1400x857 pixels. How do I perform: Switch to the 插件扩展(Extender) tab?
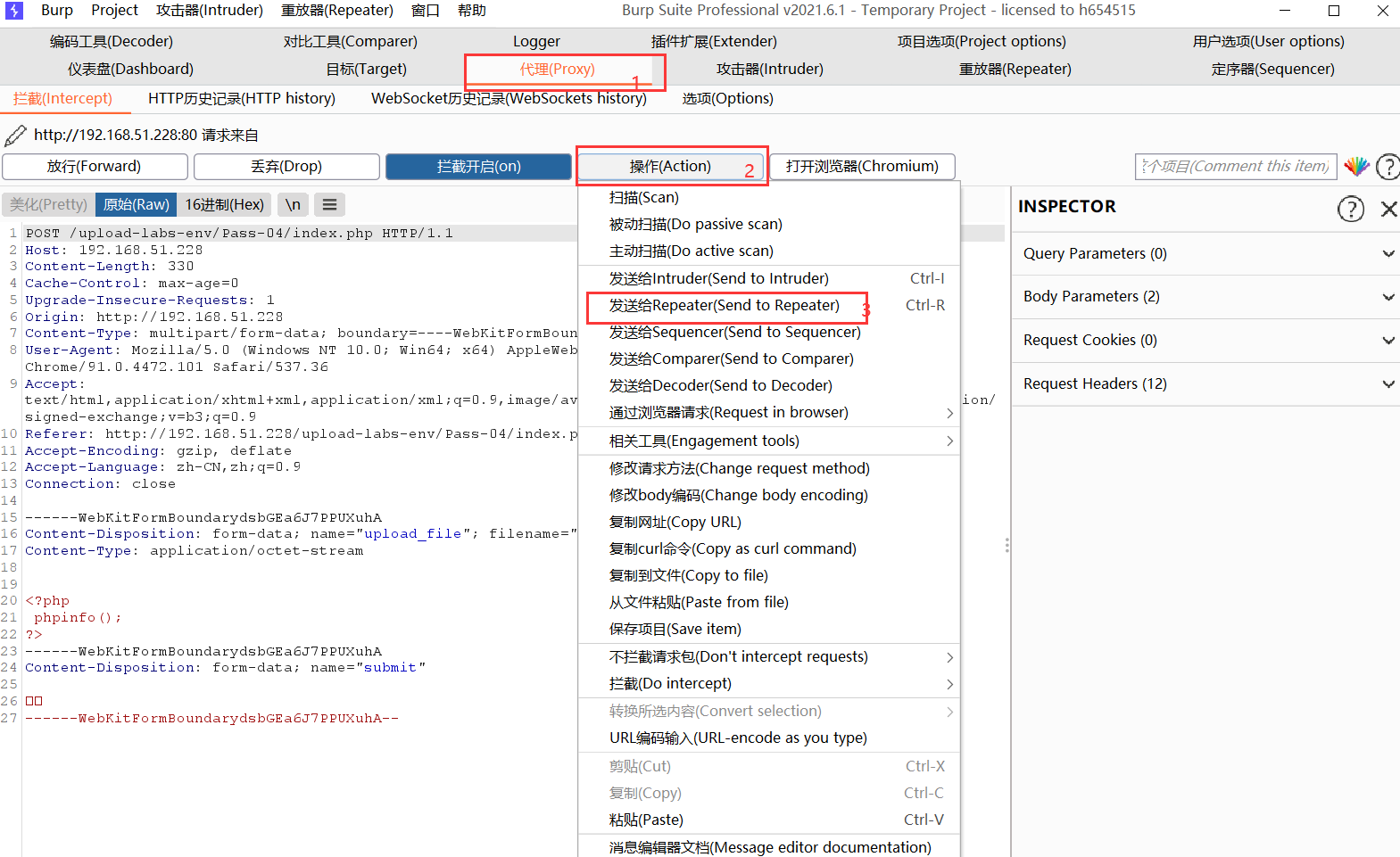[x=714, y=42]
